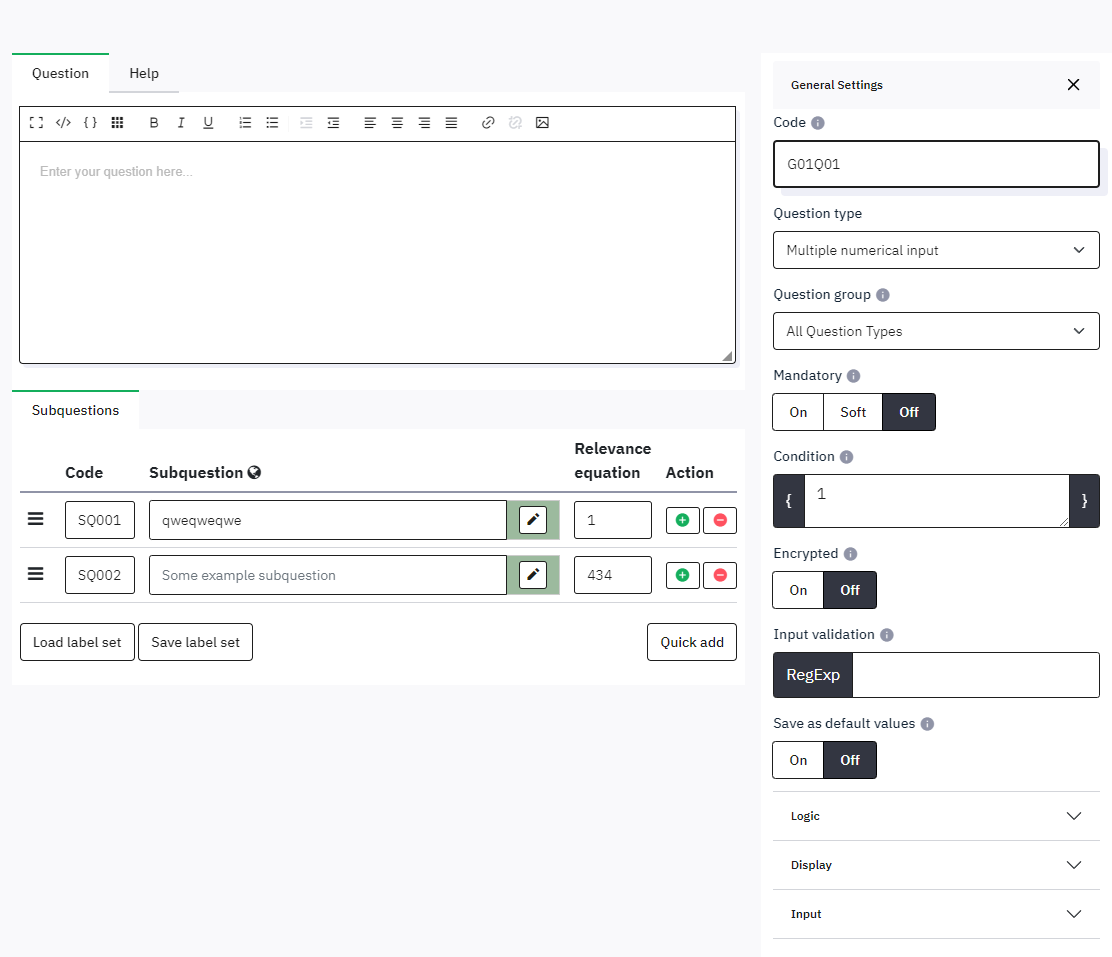Insert a link in the editor

pos(488,123)
